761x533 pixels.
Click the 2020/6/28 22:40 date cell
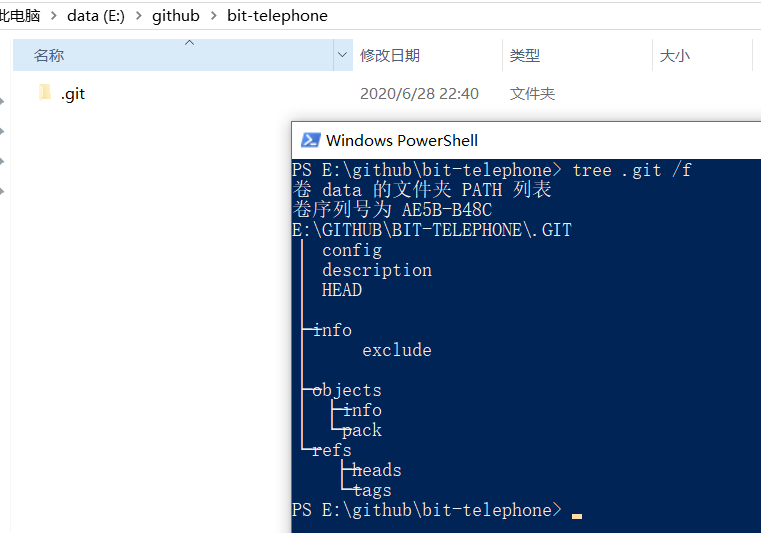419,93
